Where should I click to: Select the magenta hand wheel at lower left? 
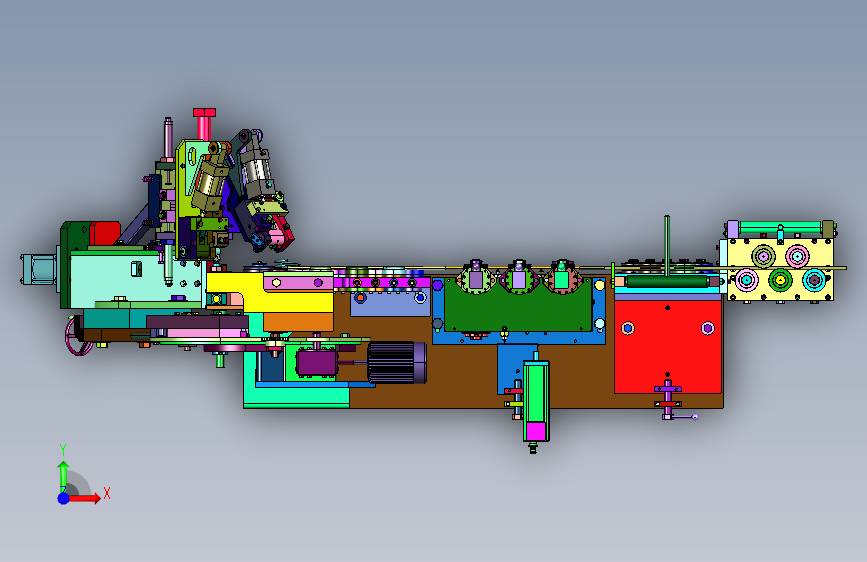[x=76, y=337]
